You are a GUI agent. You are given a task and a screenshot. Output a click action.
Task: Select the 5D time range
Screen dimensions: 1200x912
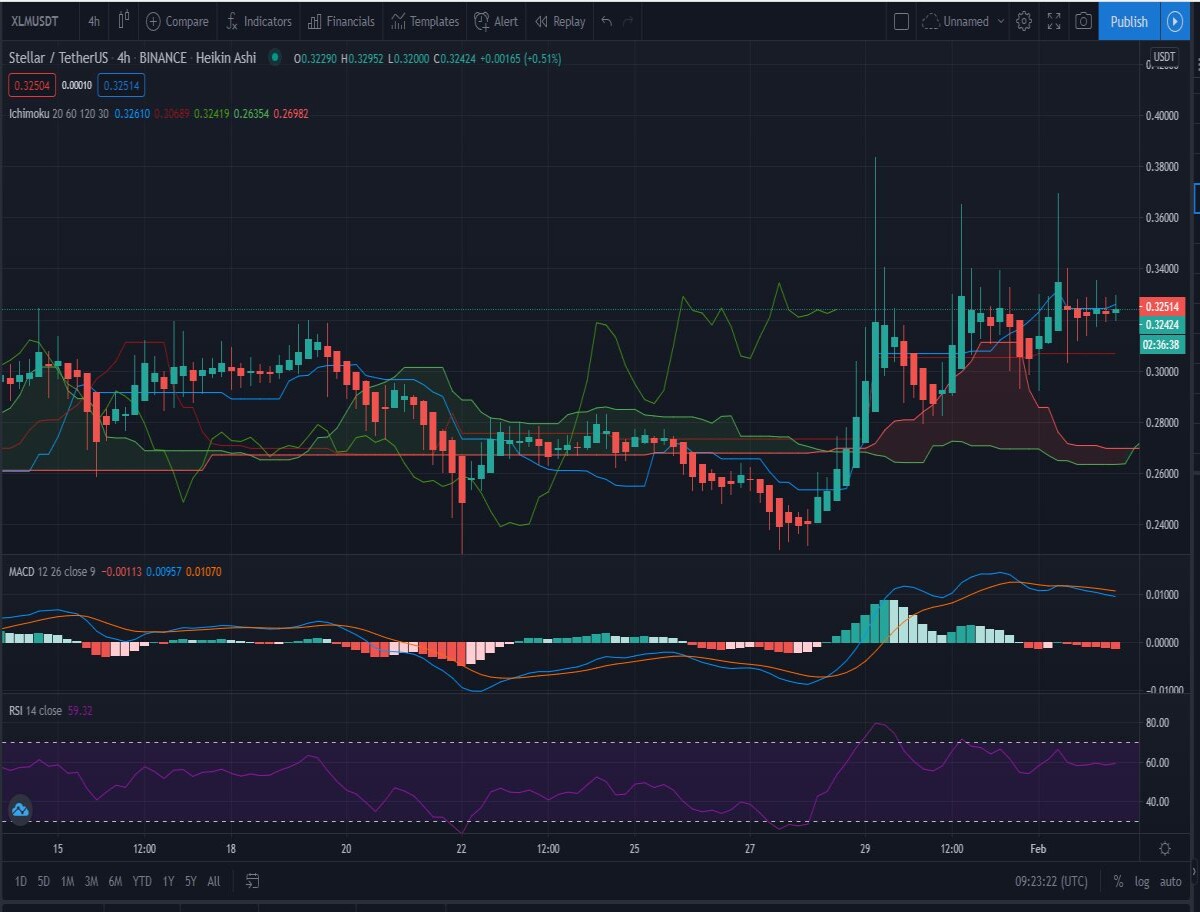(x=44, y=881)
